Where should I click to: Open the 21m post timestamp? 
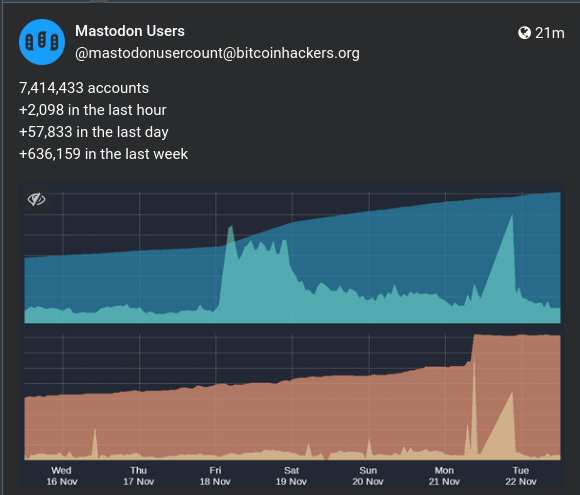pos(550,33)
